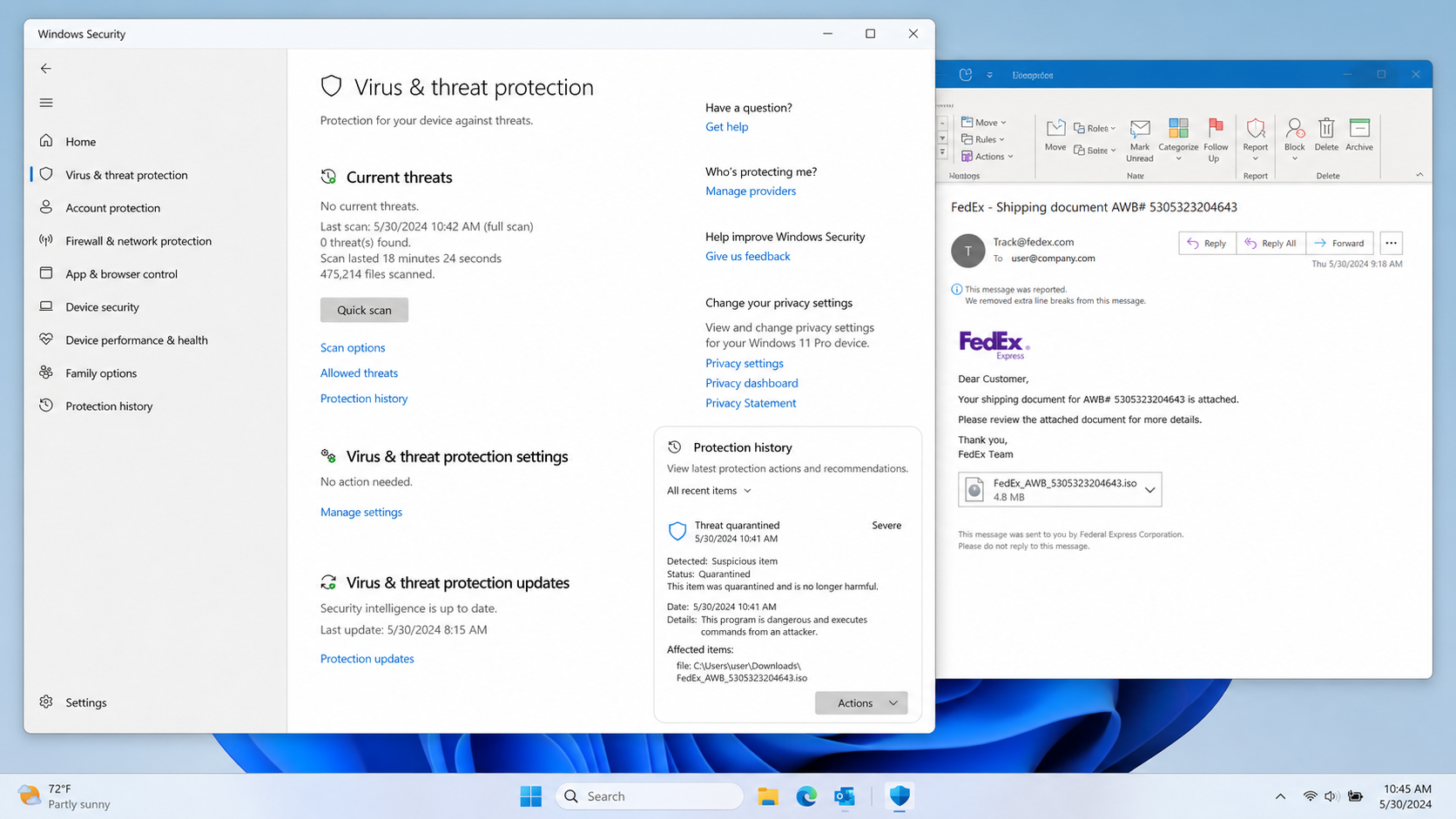
Task: Switch to Outlook from the taskbar
Action: [x=845, y=796]
